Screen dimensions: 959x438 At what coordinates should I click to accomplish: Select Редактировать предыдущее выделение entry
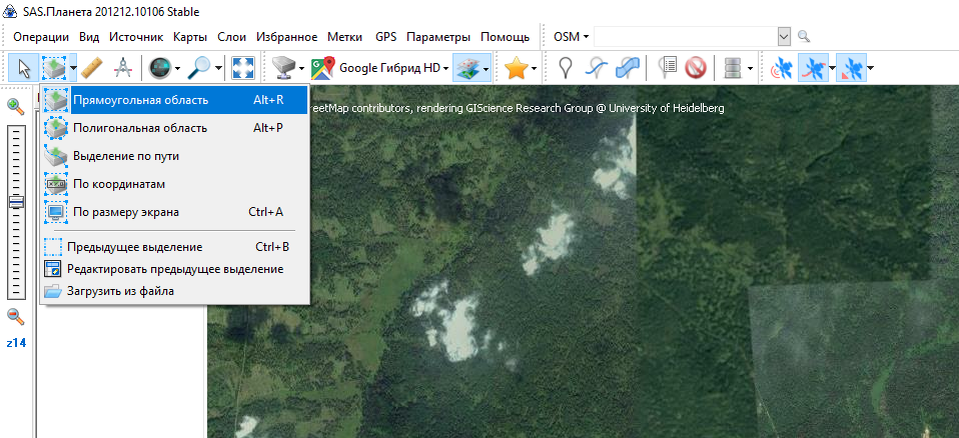click(x=175, y=269)
